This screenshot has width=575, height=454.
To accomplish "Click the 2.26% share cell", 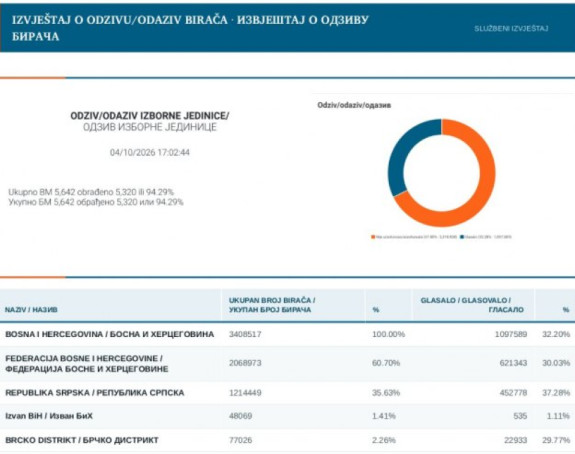I will tap(384, 440).
